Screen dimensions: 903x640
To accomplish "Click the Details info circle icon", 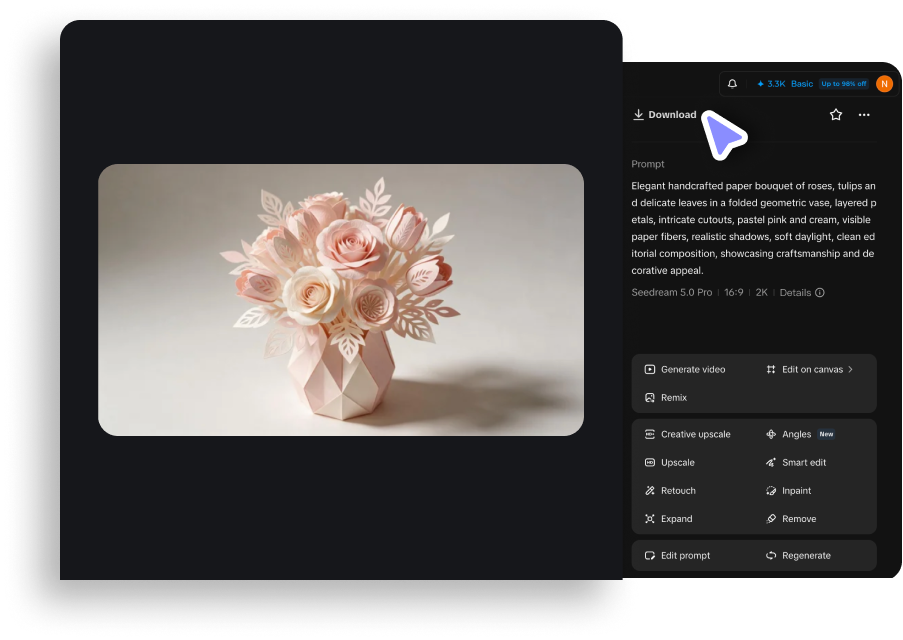I will coord(819,293).
